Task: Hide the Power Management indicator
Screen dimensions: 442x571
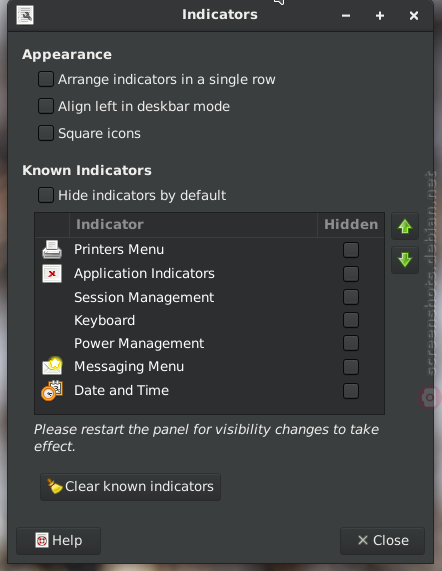Action: coord(351,343)
